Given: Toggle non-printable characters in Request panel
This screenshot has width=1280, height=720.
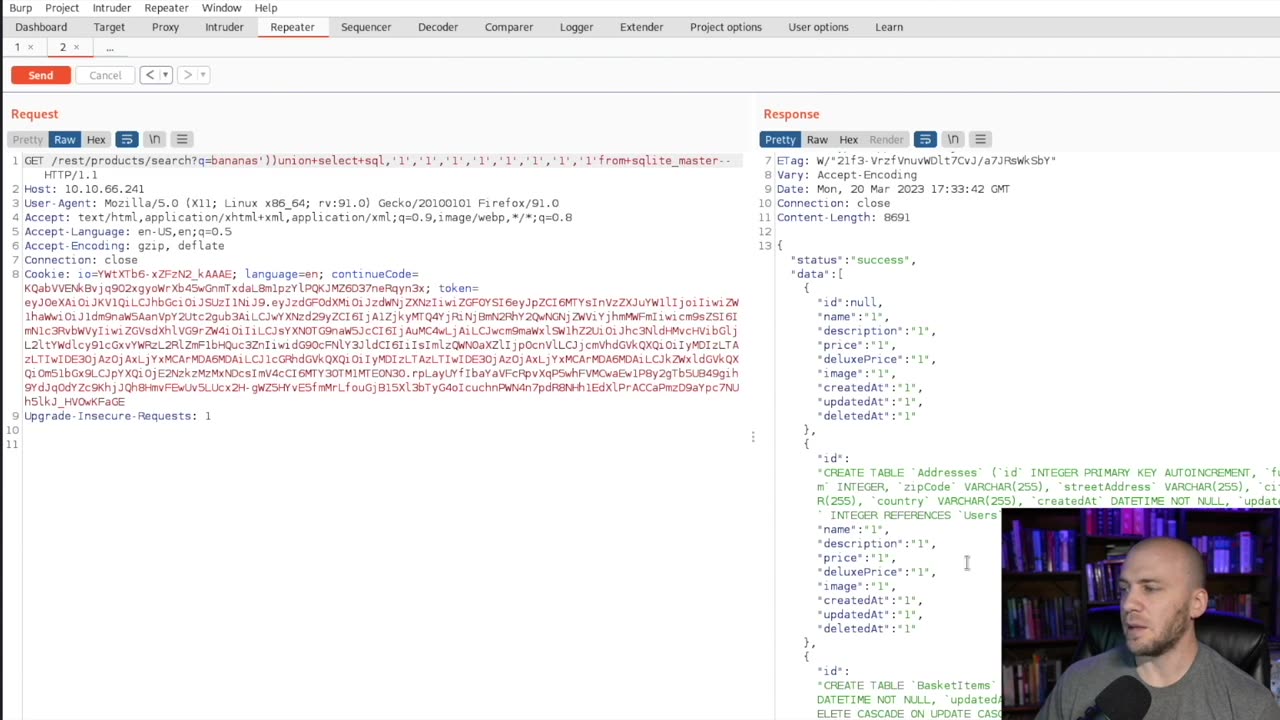Looking at the screenshot, I should click(154, 139).
